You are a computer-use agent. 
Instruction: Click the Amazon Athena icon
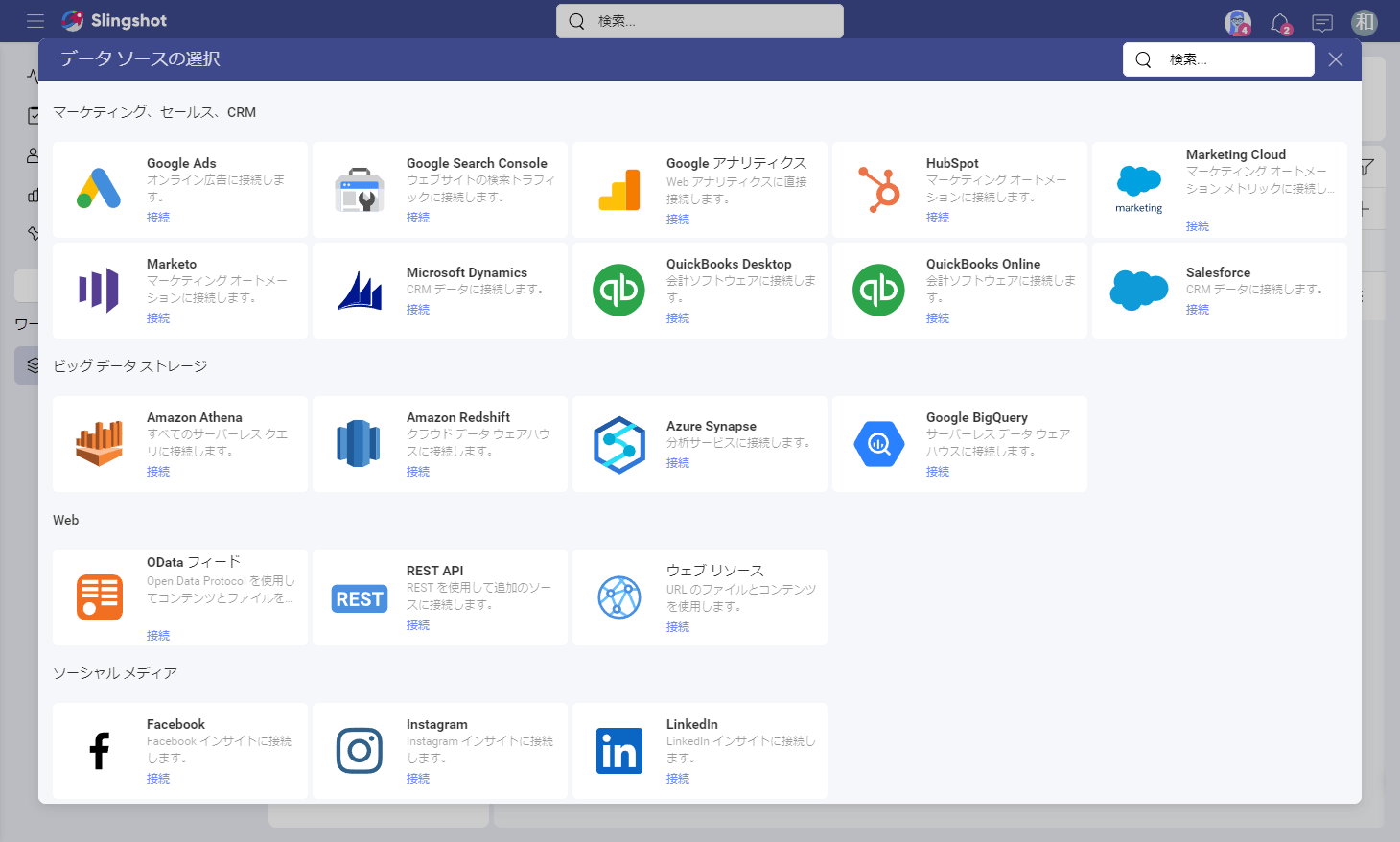(x=99, y=443)
